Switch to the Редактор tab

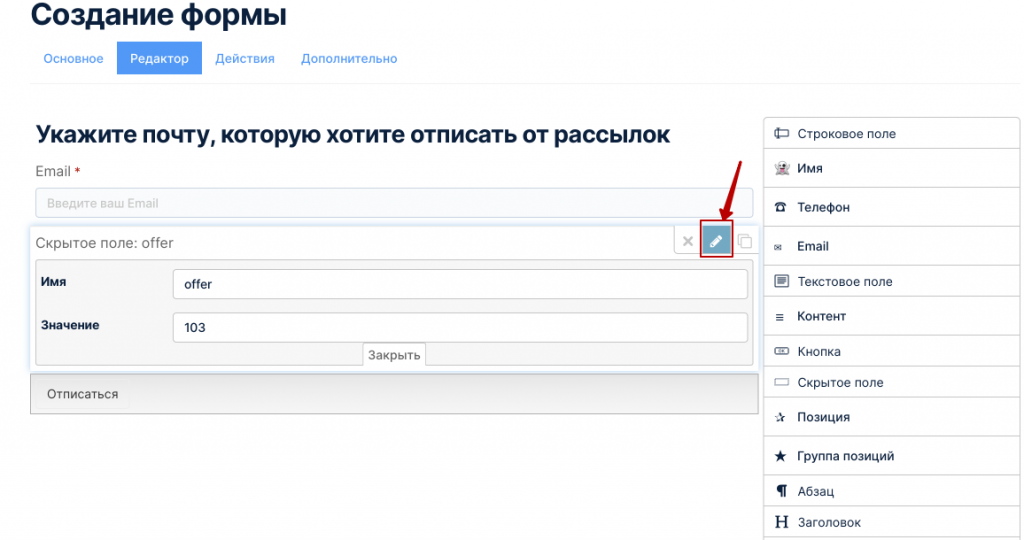click(x=159, y=58)
